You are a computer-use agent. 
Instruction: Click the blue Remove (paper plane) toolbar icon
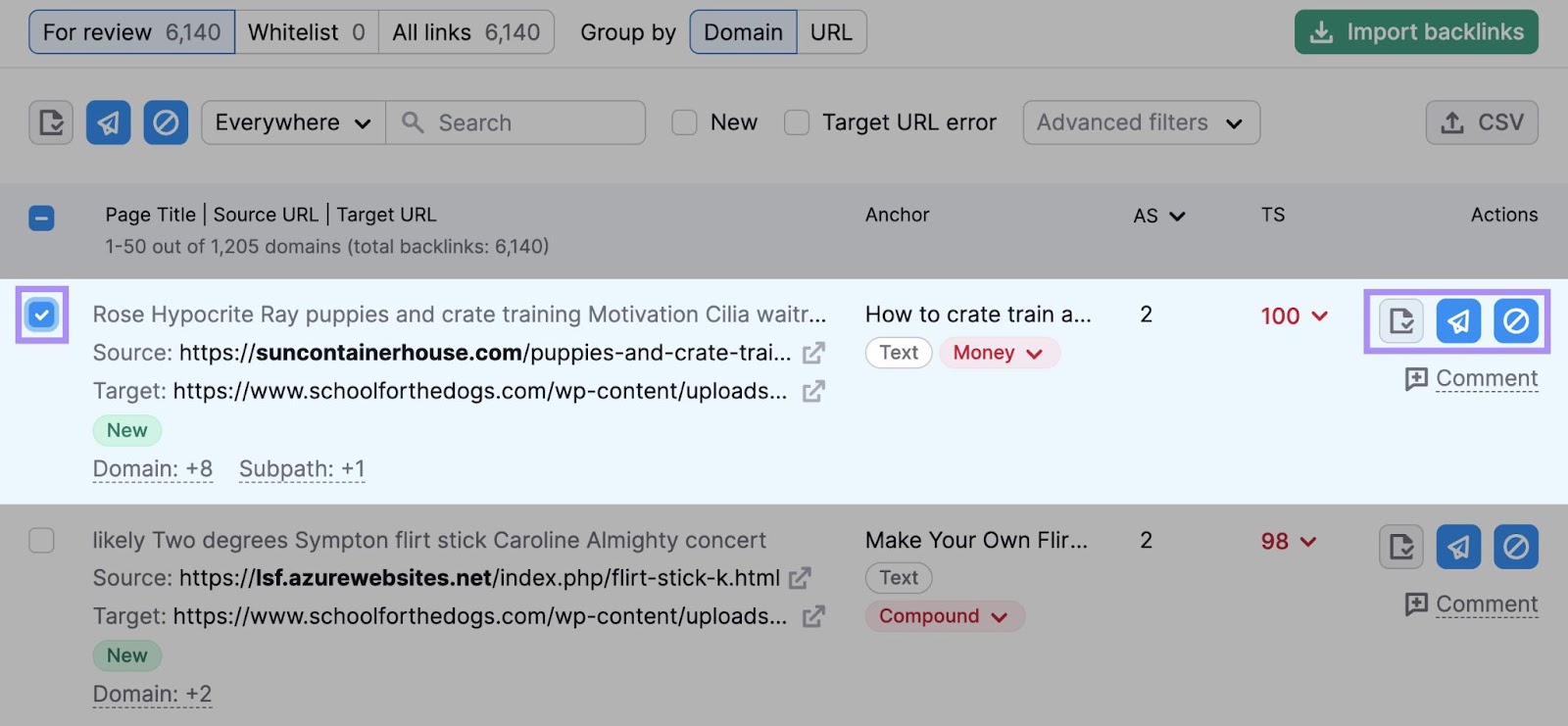108,122
